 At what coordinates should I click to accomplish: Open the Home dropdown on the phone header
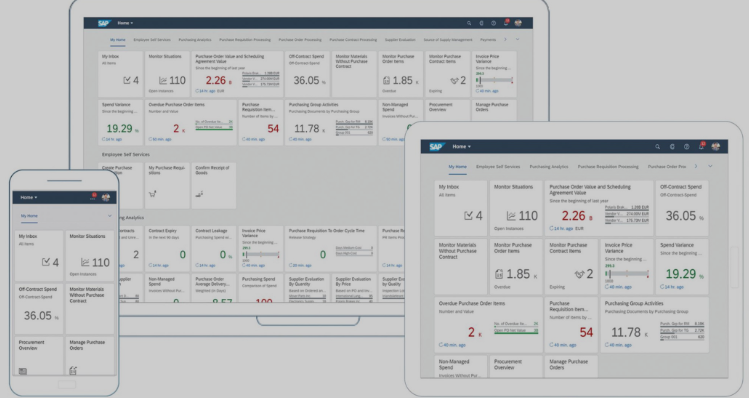pyautogui.click(x=29, y=197)
